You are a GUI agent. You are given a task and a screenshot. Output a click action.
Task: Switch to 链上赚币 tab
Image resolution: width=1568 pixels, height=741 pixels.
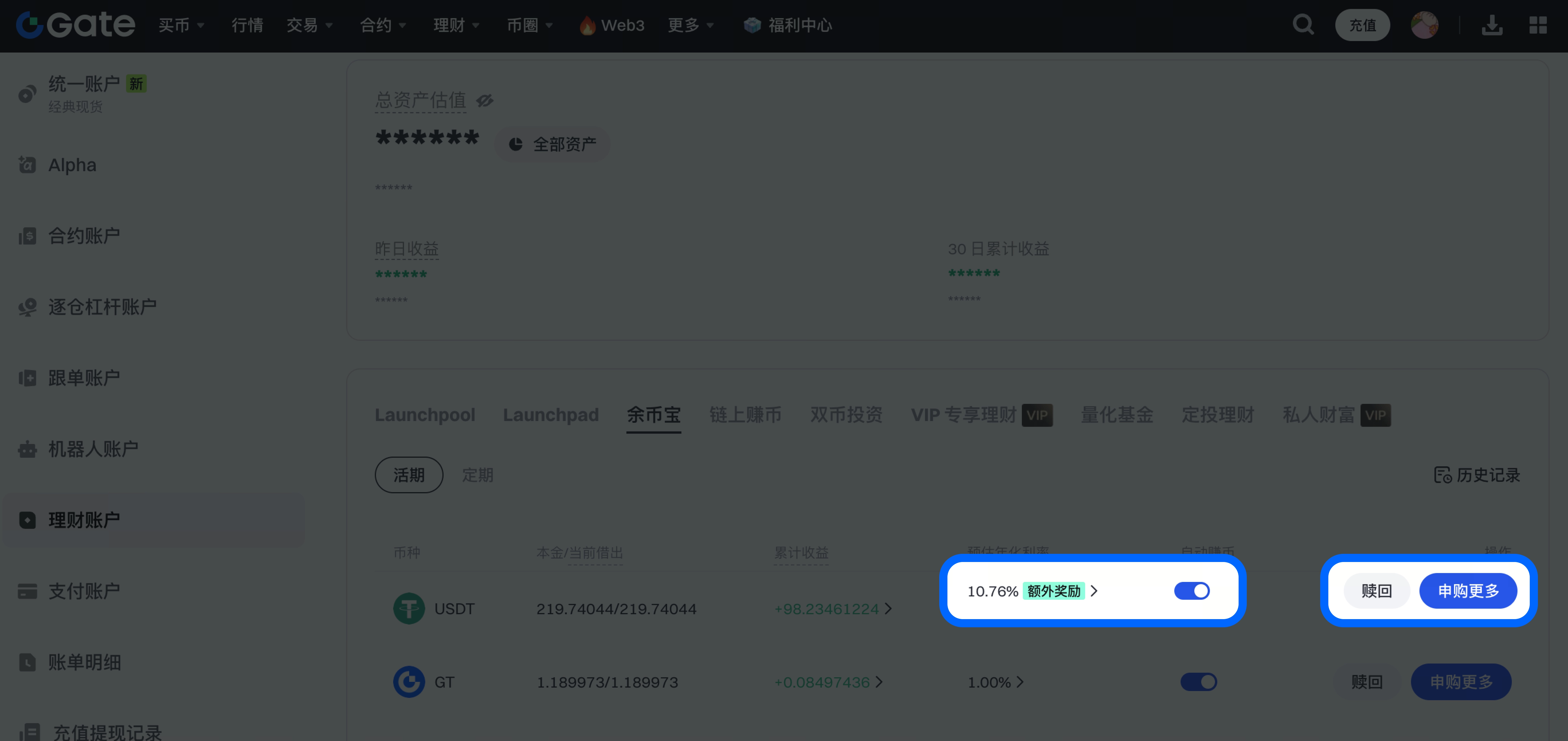click(x=745, y=415)
